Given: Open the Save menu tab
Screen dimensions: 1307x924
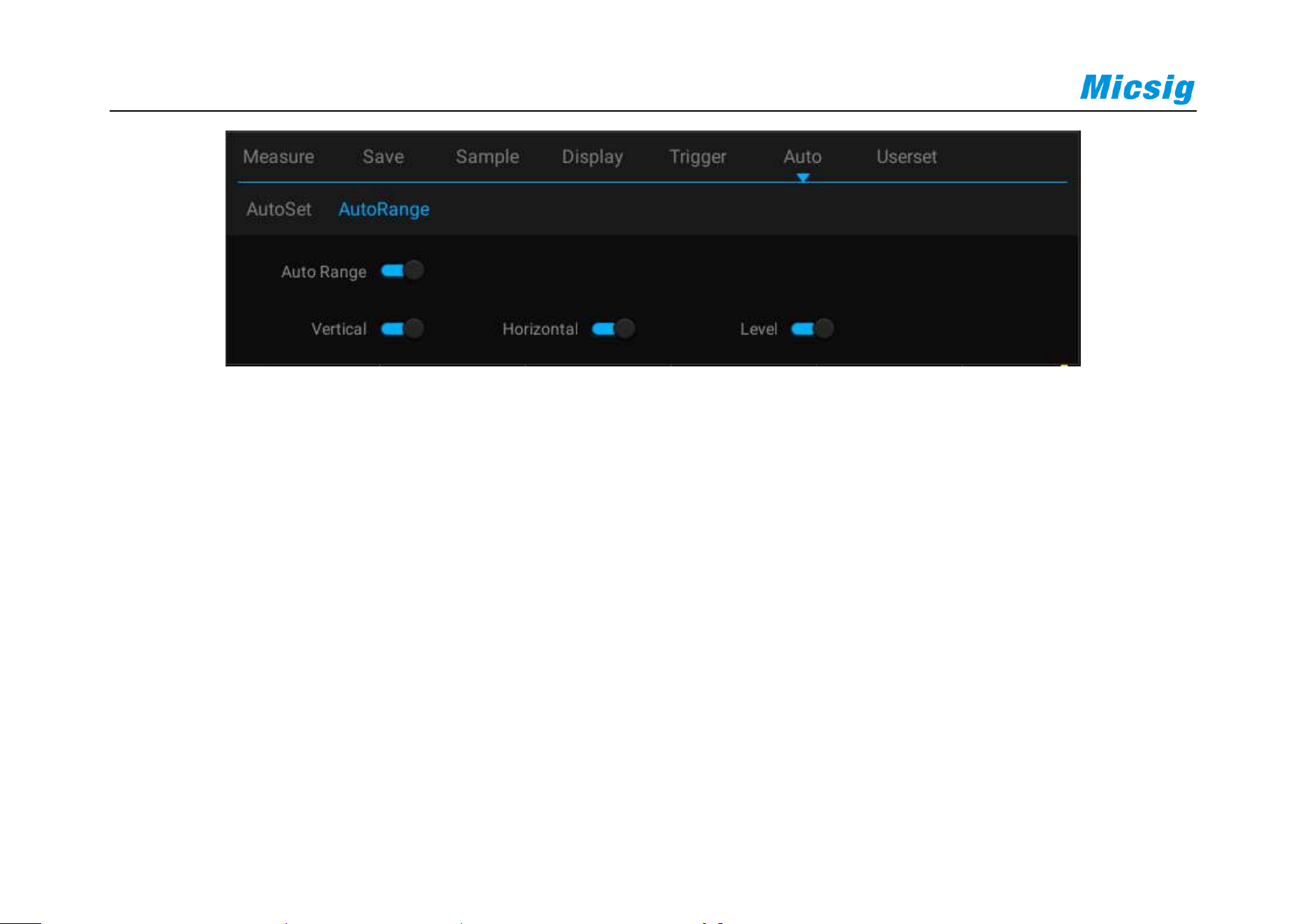Looking at the screenshot, I should tap(383, 157).
